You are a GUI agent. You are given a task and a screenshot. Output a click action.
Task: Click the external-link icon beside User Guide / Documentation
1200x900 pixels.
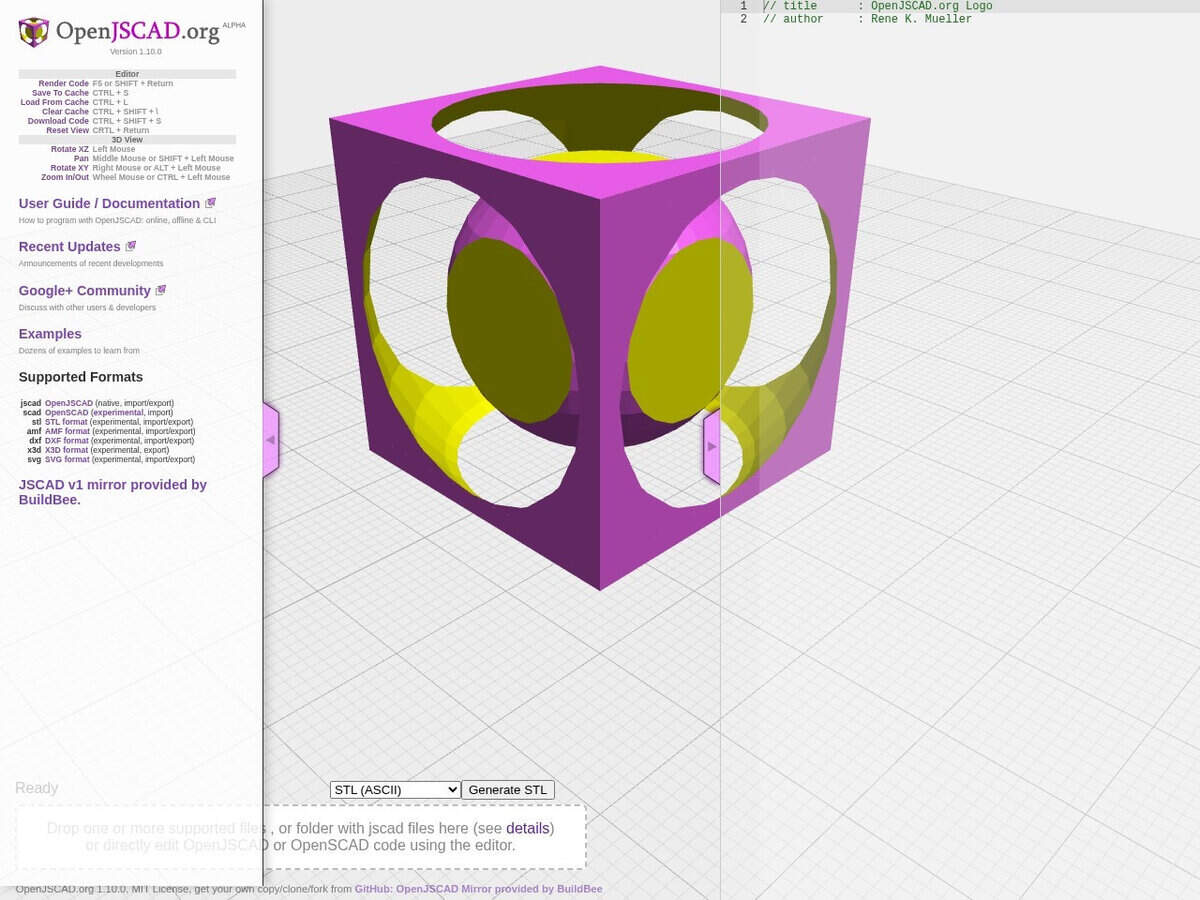pos(210,203)
